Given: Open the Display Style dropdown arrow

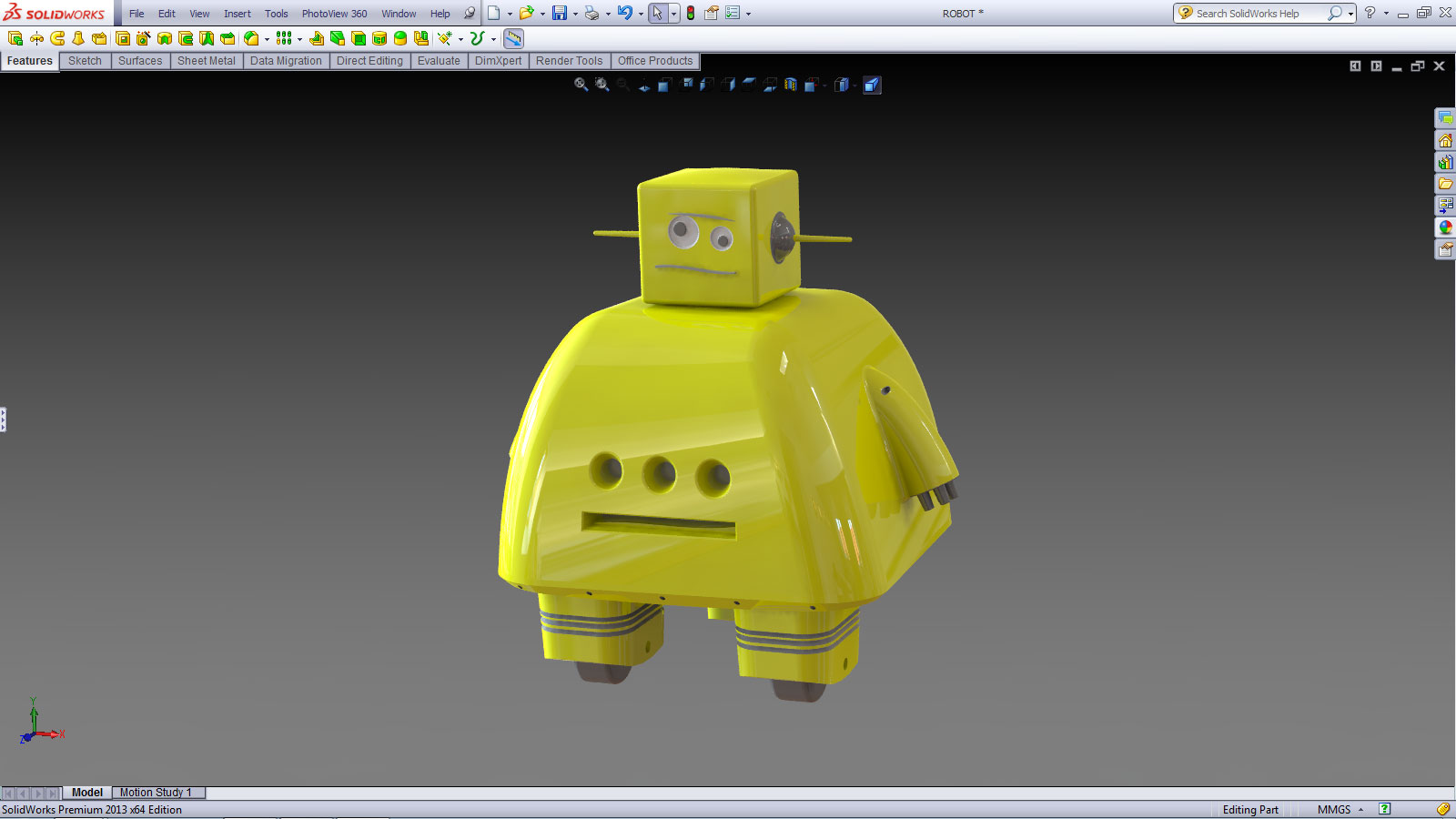Looking at the screenshot, I should coord(855,86).
